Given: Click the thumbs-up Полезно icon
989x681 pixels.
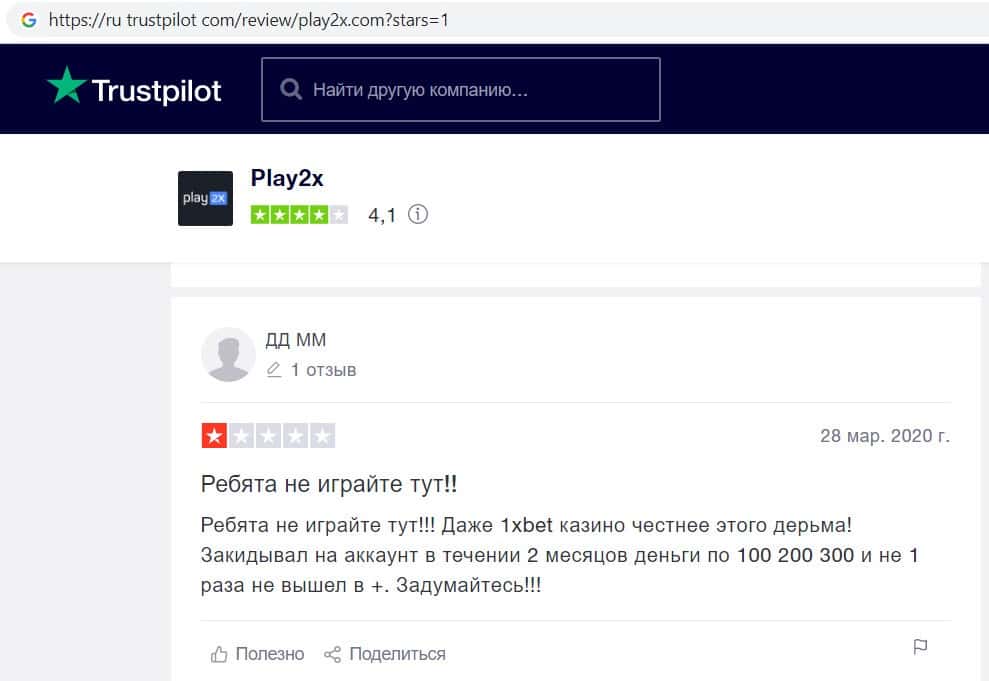Looking at the screenshot, I should pos(219,654).
